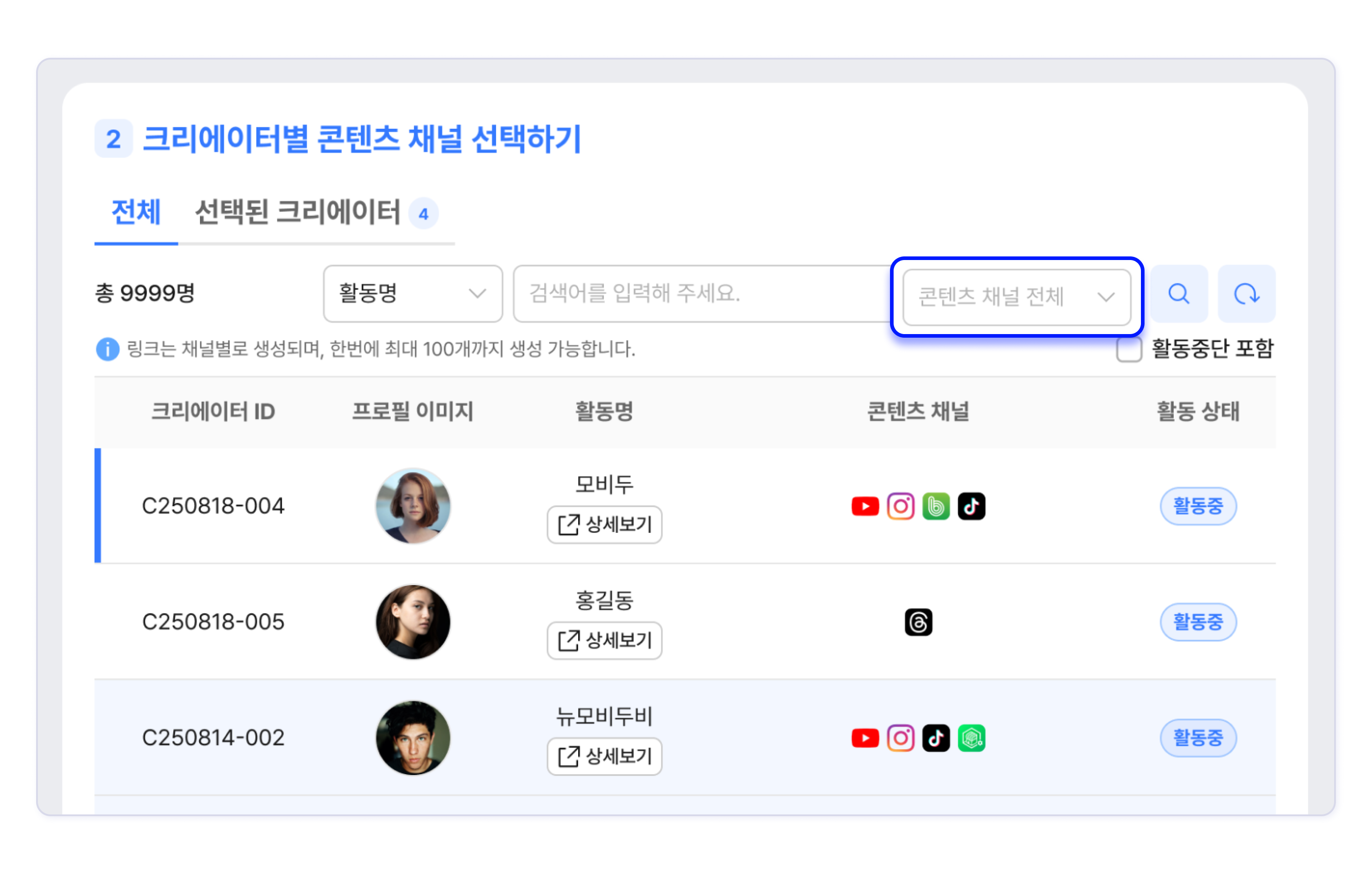The height and width of the screenshot is (874, 1372).
Task: Select green blog icon in 모비두 row
Action: tap(936, 506)
